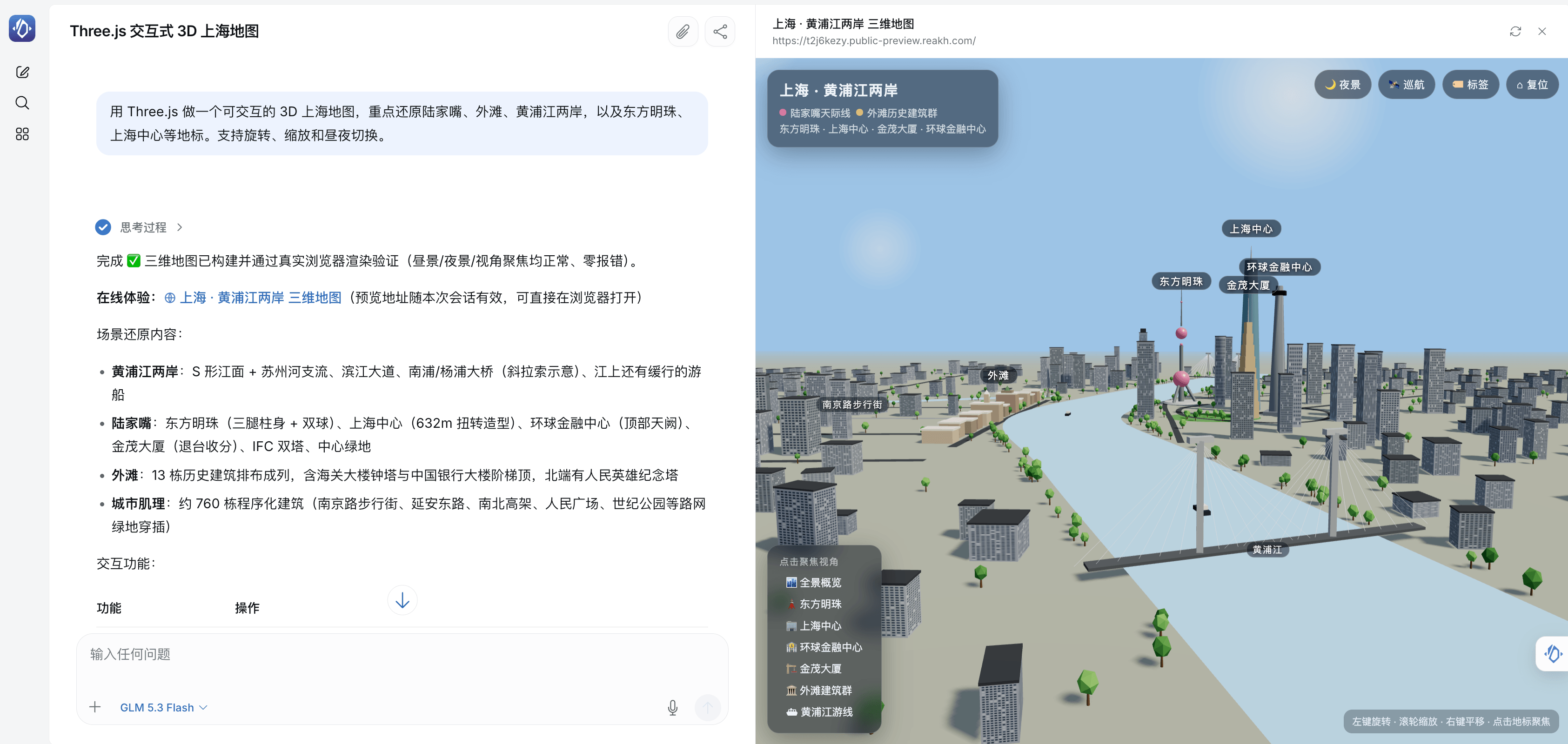The height and width of the screenshot is (744, 1568).
Task: Click the user prompt message bubble
Action: [402, 124]
